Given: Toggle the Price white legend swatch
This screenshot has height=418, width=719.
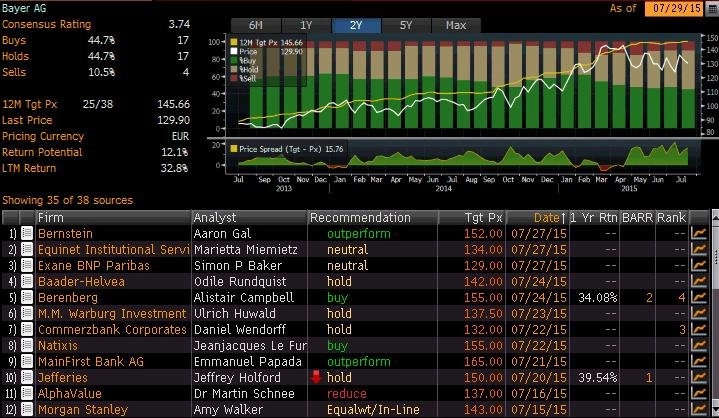Looking at the screenshot, I should 234,51.
